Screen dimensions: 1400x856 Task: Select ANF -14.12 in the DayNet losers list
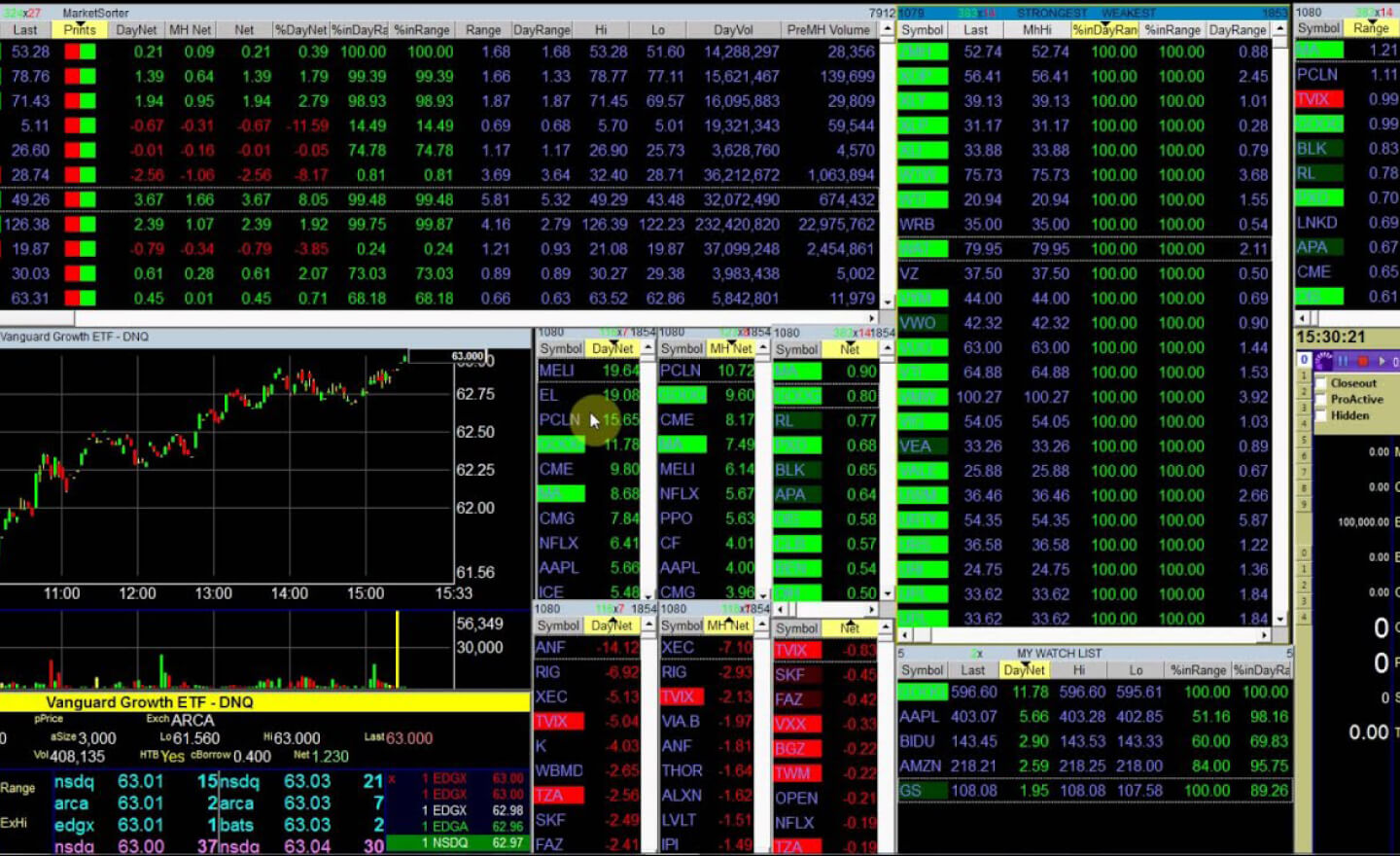(x=587, y=647)
